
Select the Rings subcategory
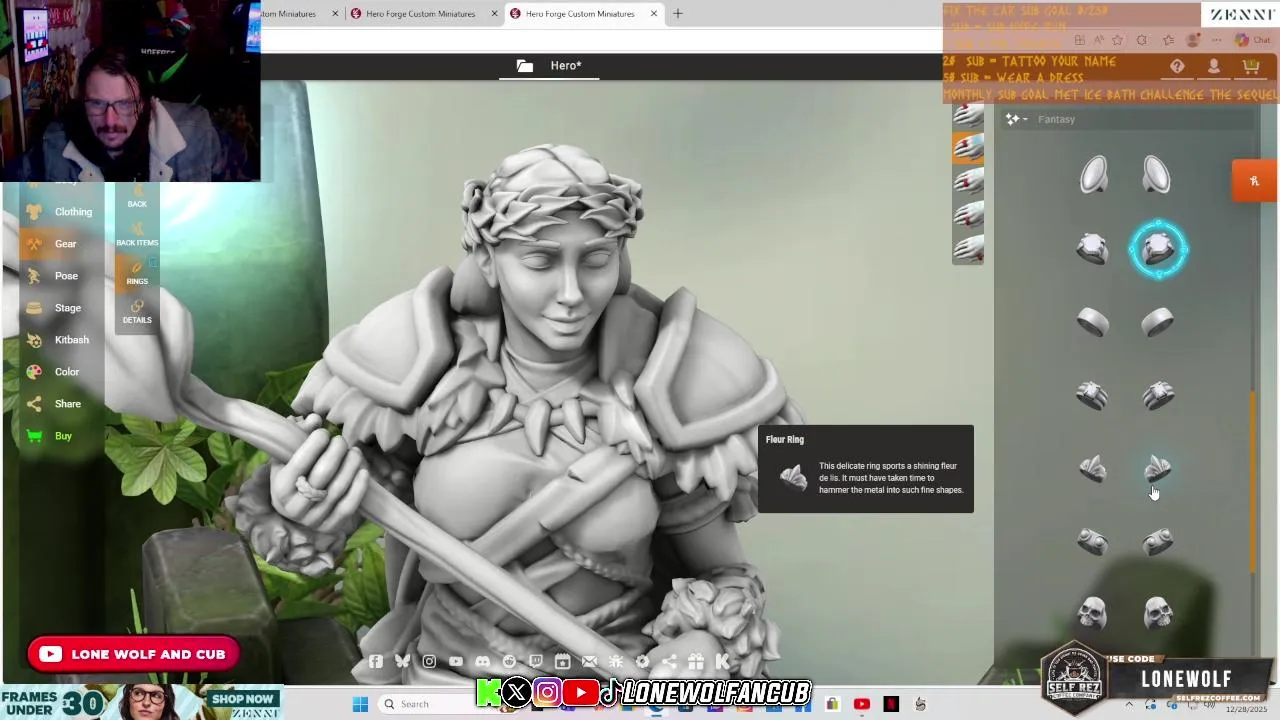137,273
